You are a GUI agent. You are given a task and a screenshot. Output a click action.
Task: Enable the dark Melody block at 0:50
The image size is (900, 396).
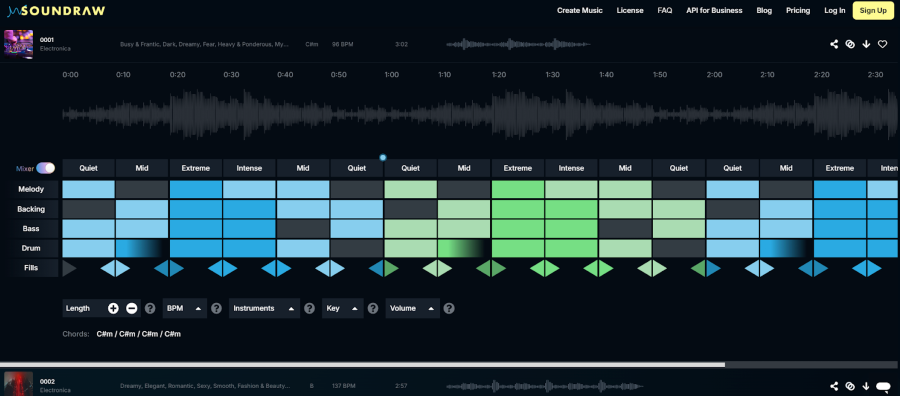357,189
